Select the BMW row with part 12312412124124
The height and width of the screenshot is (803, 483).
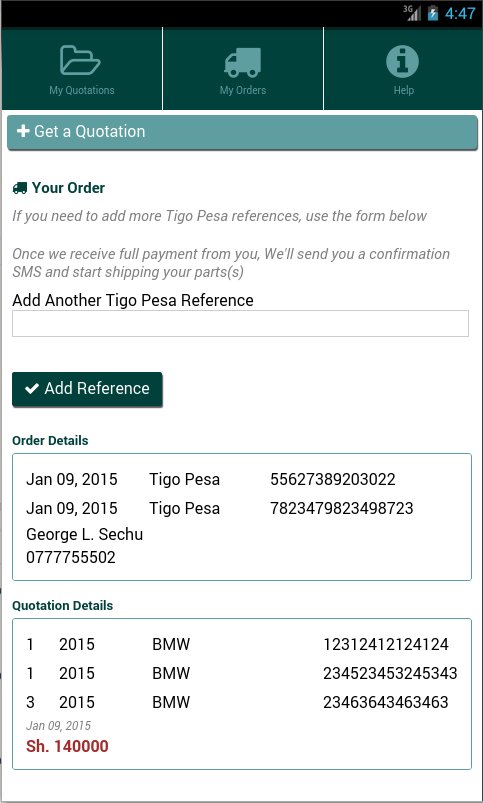pos(242,644)
